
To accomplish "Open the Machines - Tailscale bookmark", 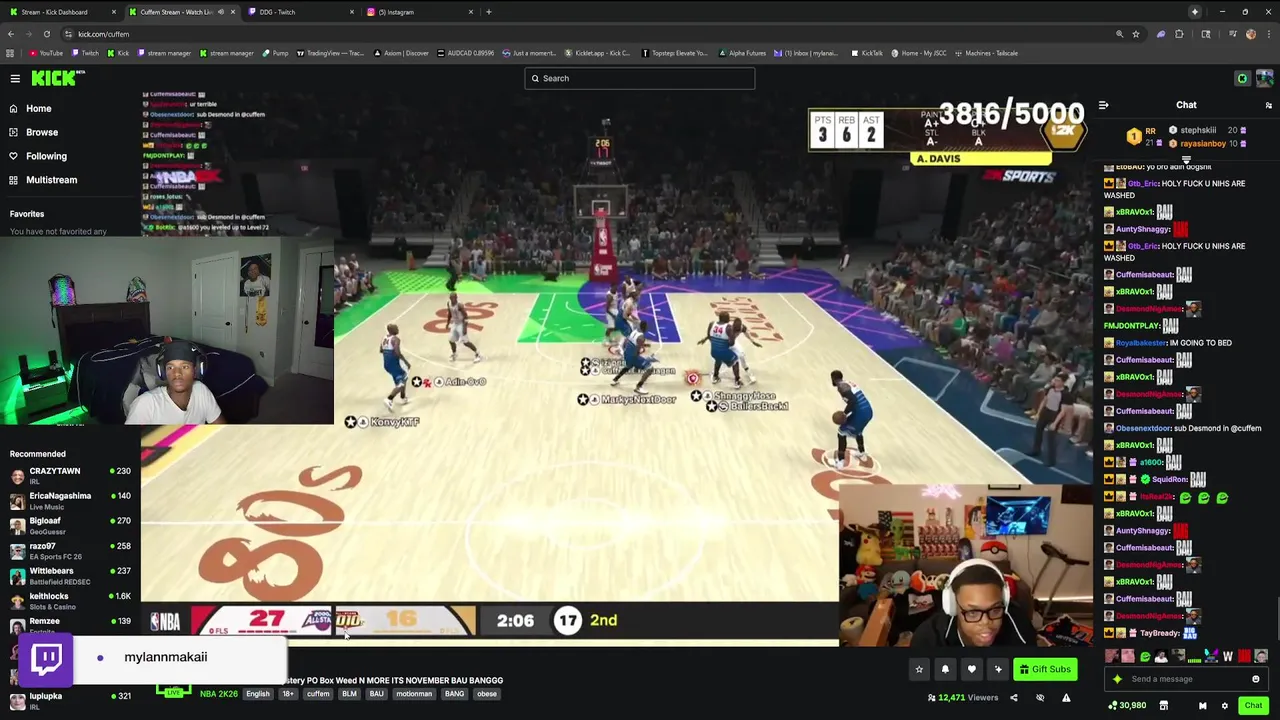I will coord(985,53).
